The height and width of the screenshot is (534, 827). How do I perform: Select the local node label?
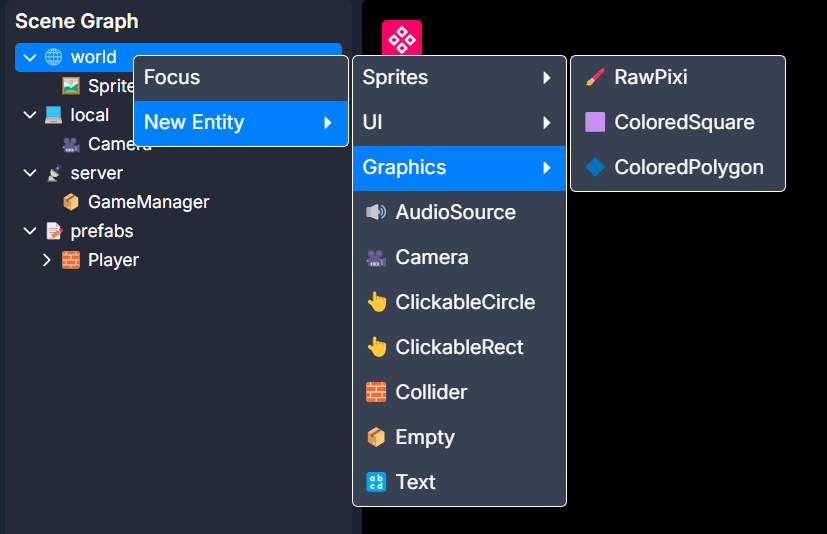point(90,115)
